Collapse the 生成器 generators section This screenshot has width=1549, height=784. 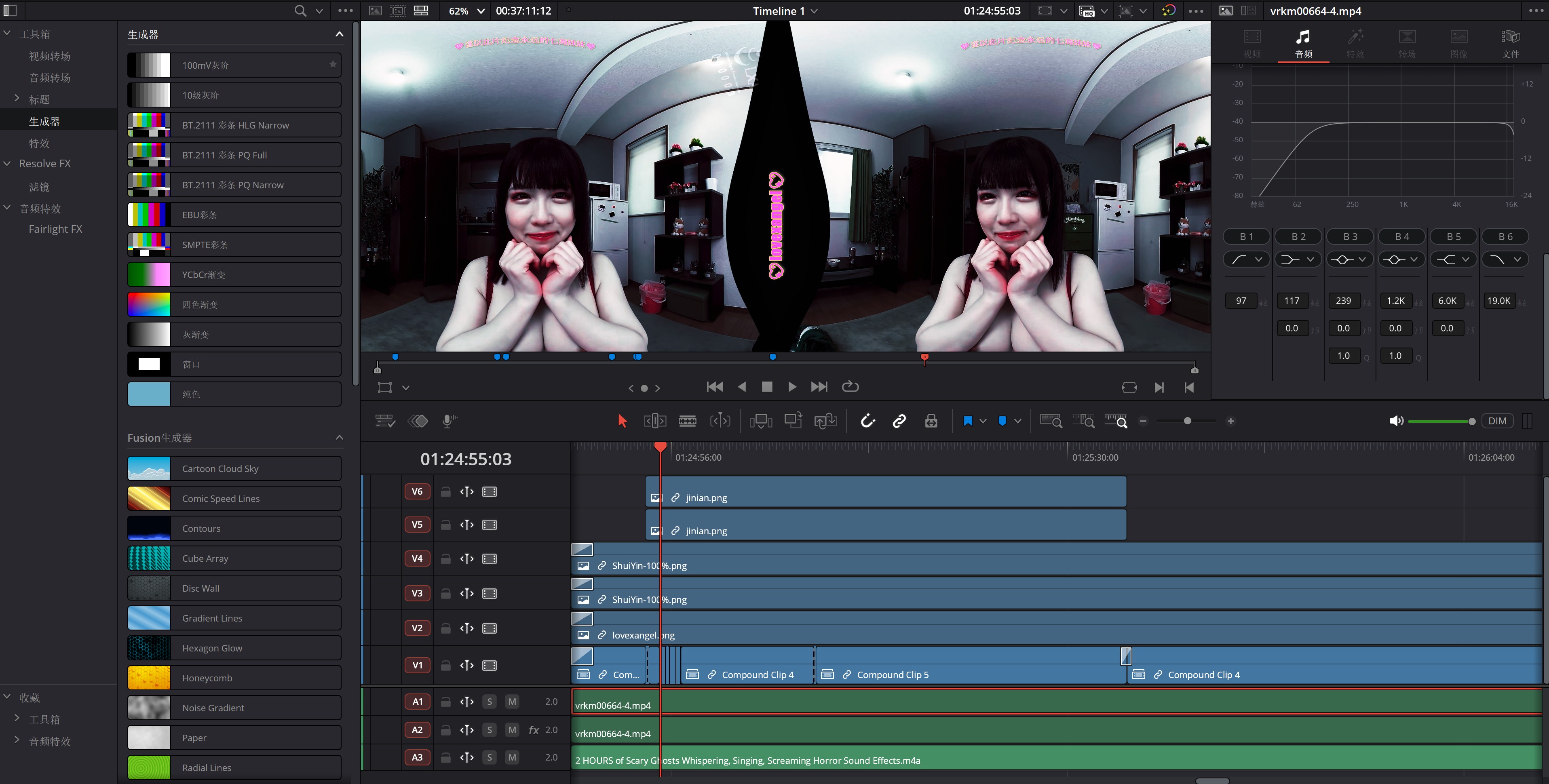click(x=339, y=34)
